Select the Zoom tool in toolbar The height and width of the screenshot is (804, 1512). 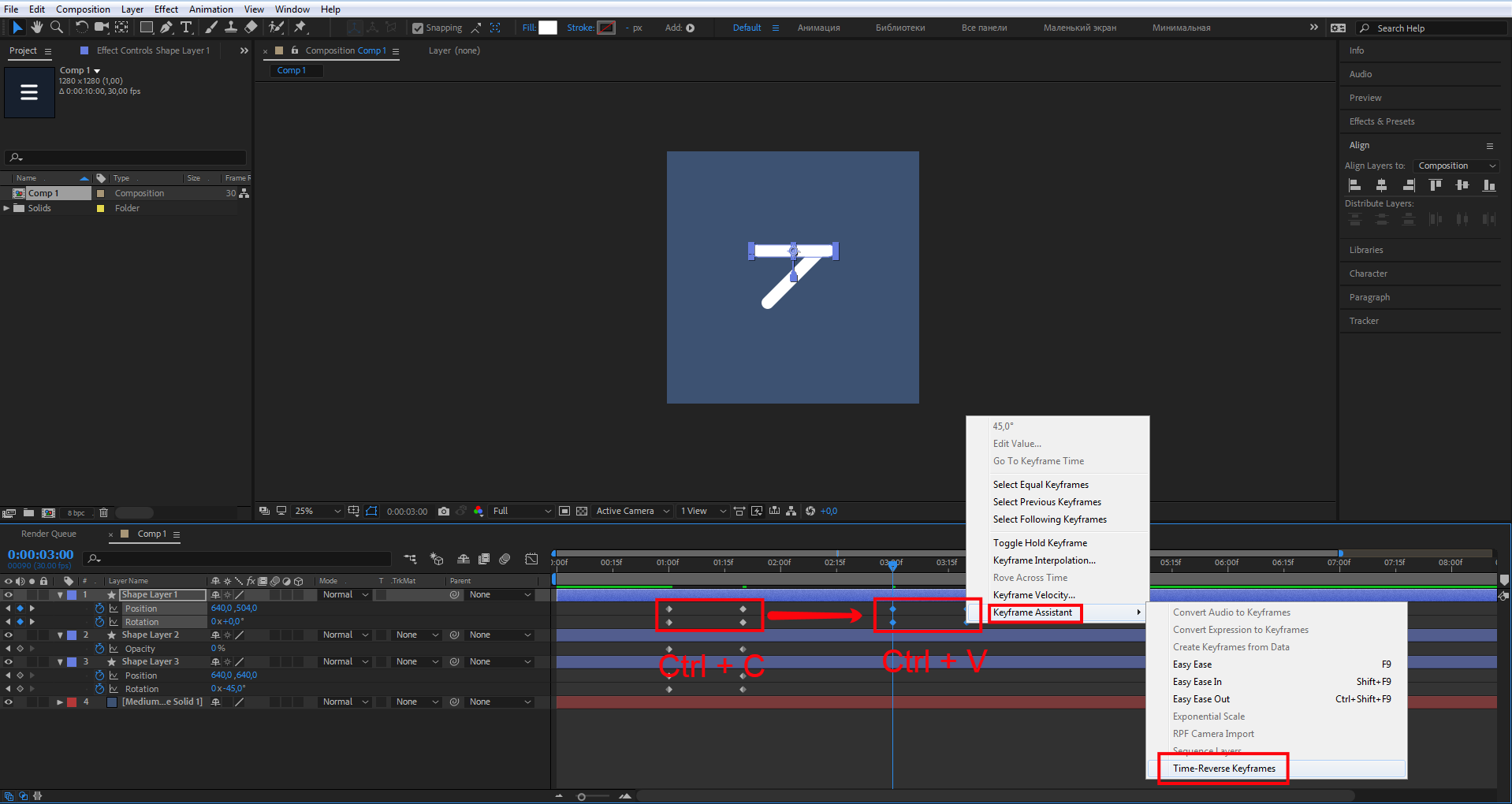[57, 28]
